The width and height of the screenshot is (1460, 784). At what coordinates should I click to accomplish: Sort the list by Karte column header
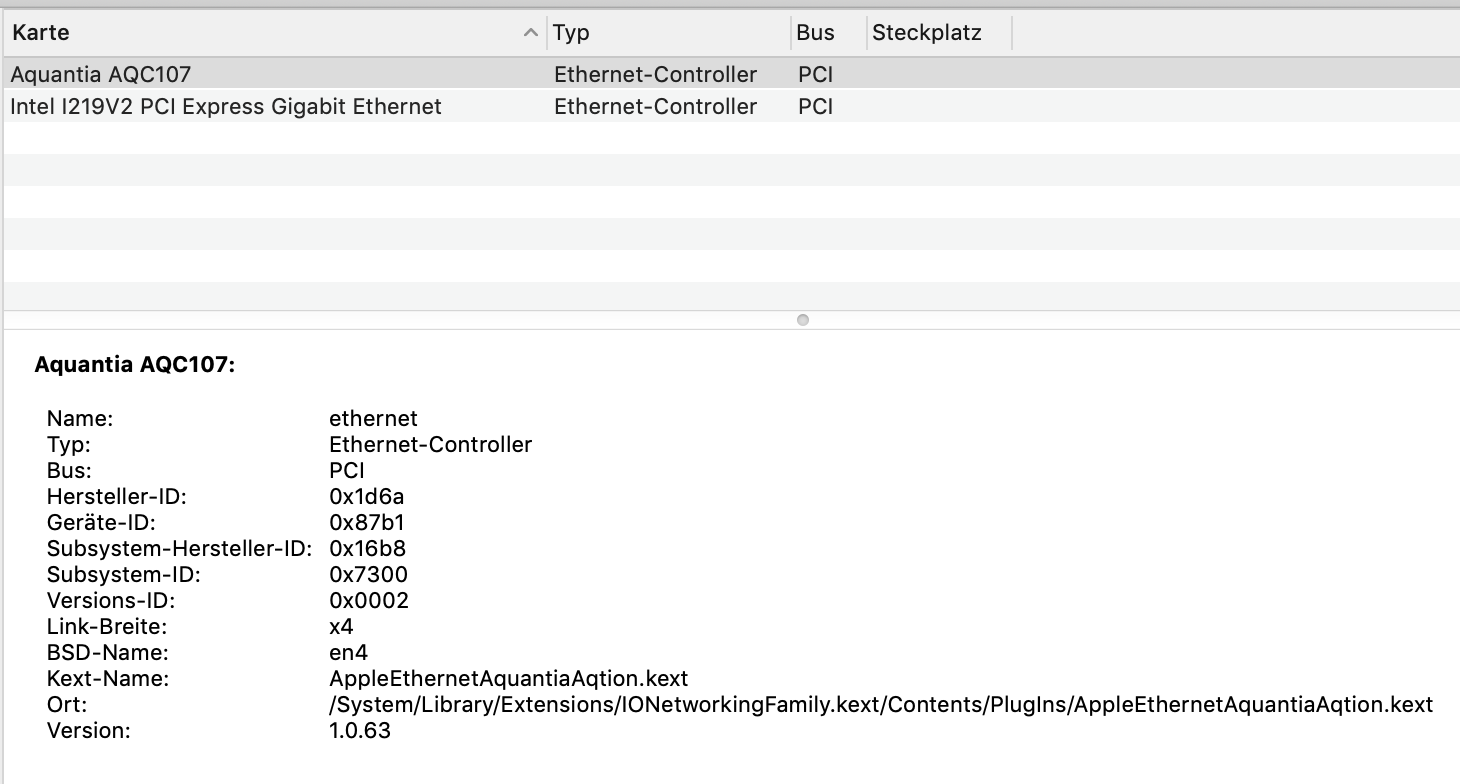pyautogui.click(x=41, y=33)
